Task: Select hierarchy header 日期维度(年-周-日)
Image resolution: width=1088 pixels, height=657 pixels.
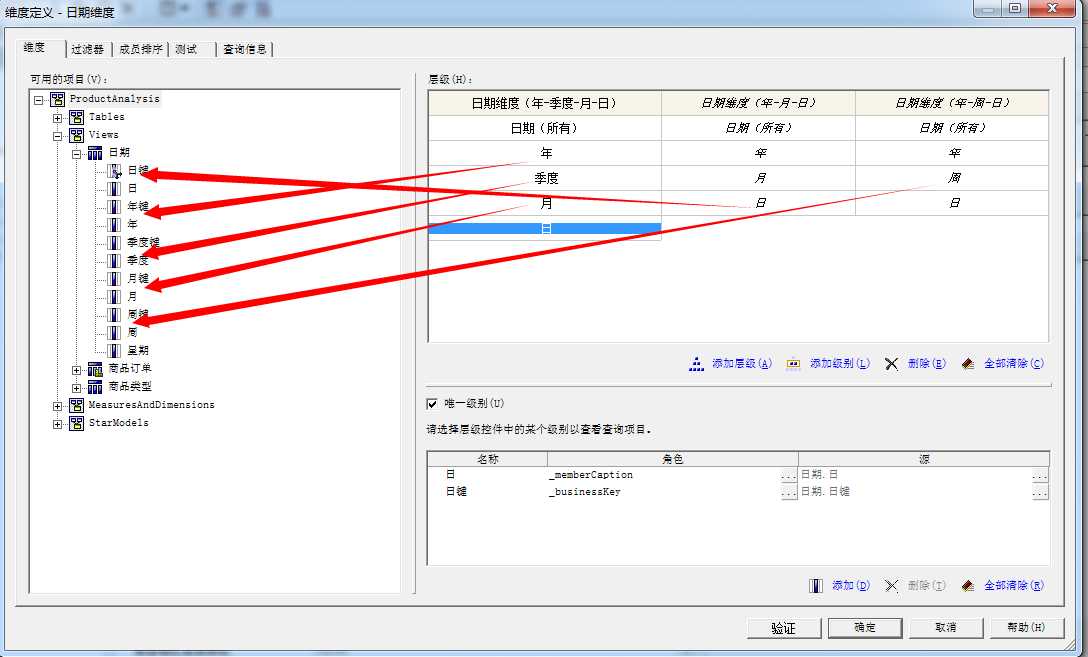Action: tap(952, 103)
